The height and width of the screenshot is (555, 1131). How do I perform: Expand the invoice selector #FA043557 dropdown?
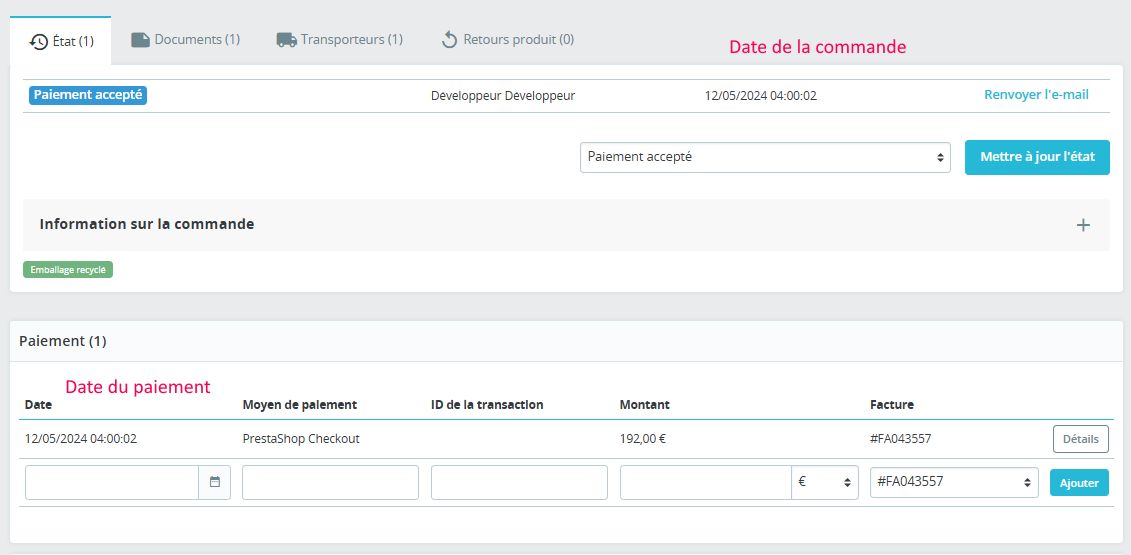(x=955, y=482)
